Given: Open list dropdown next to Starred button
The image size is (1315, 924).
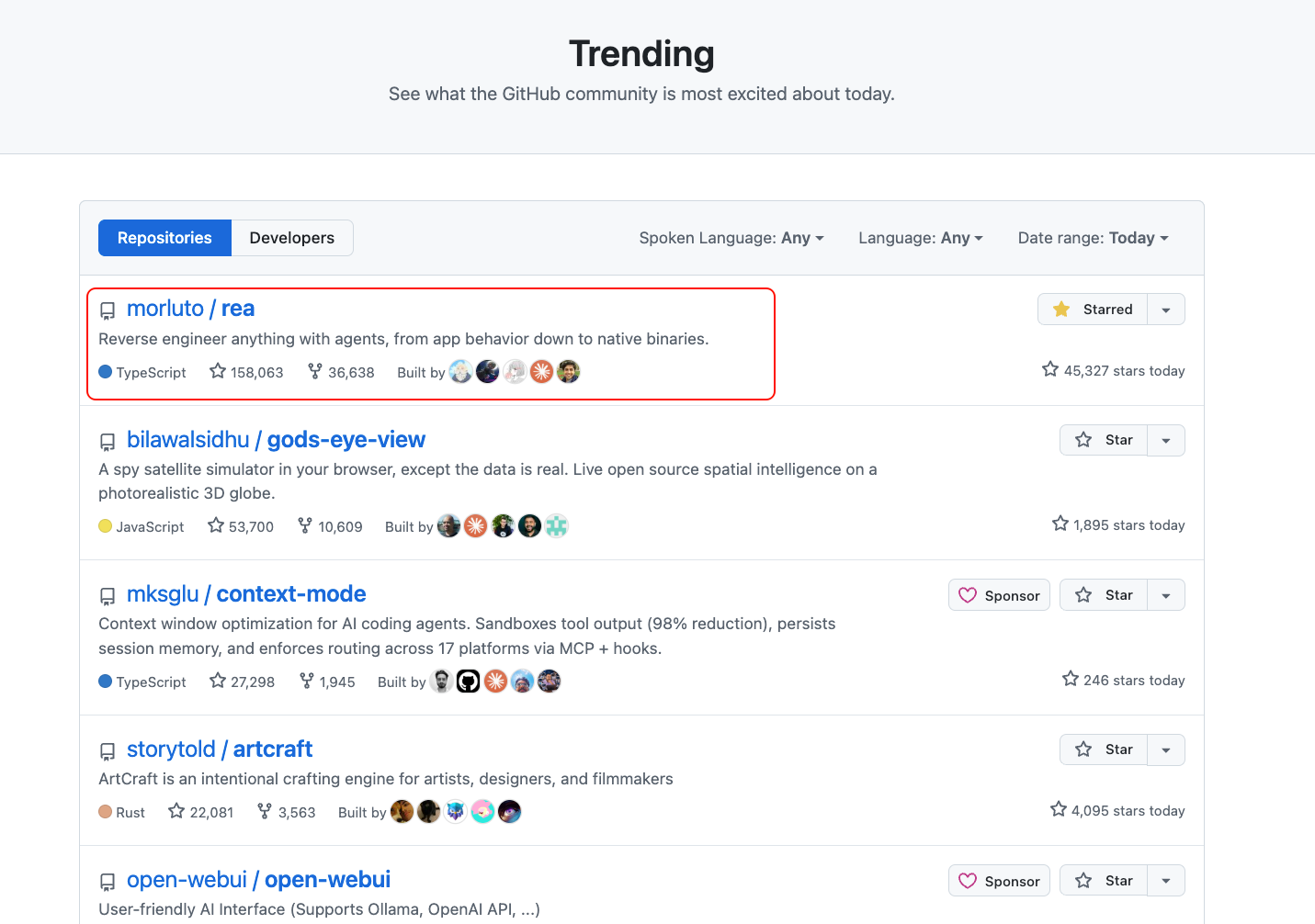Looking at the screenshot, I should [x=1166, y=310].
